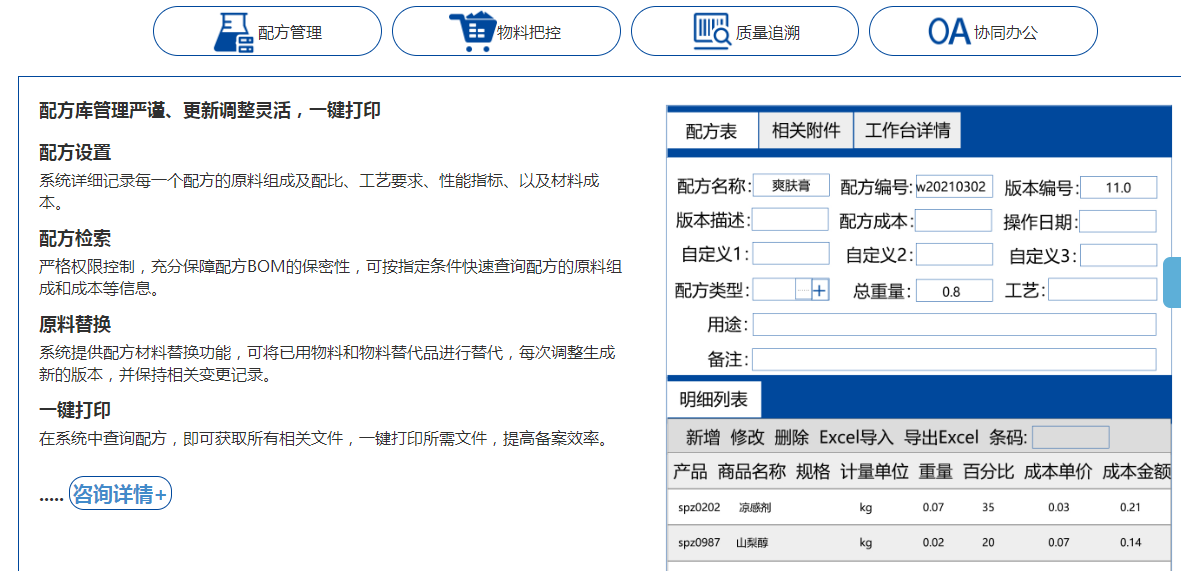The width and height of the screenshot is (1181, 571).
Task: Click the 条码 input box
Action: click(1070, 437)
